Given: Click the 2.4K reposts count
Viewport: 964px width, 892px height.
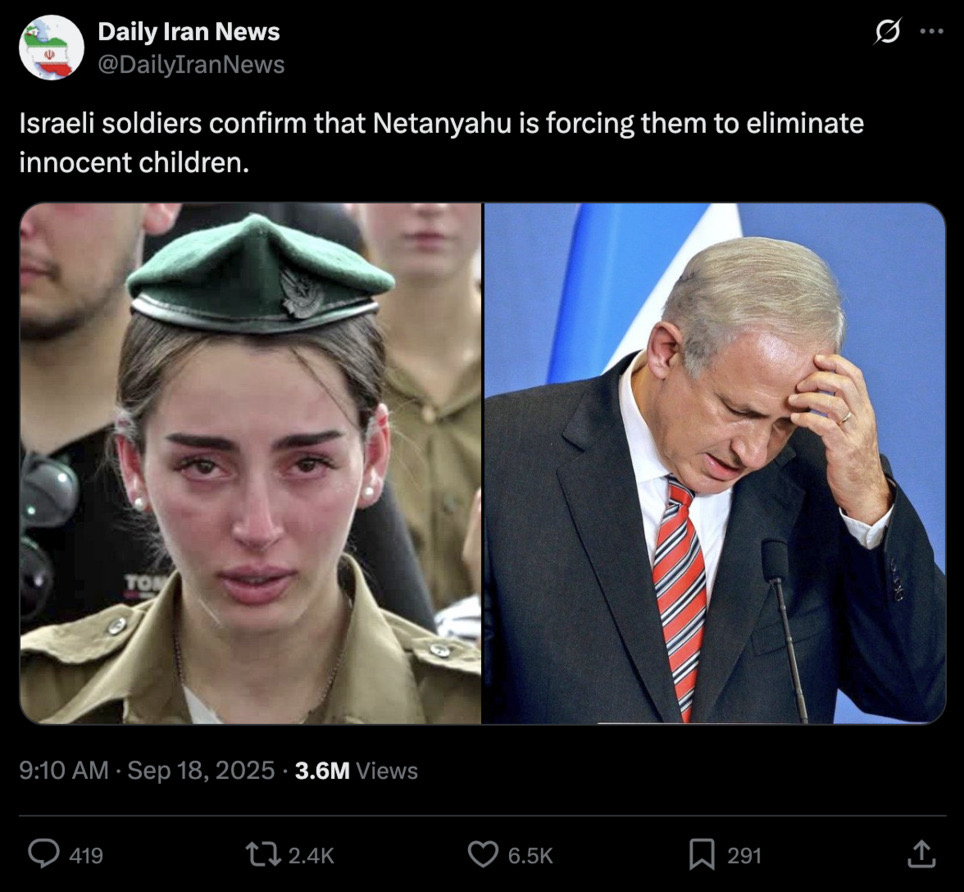Looking at the screenshot, I should [311, 856].
